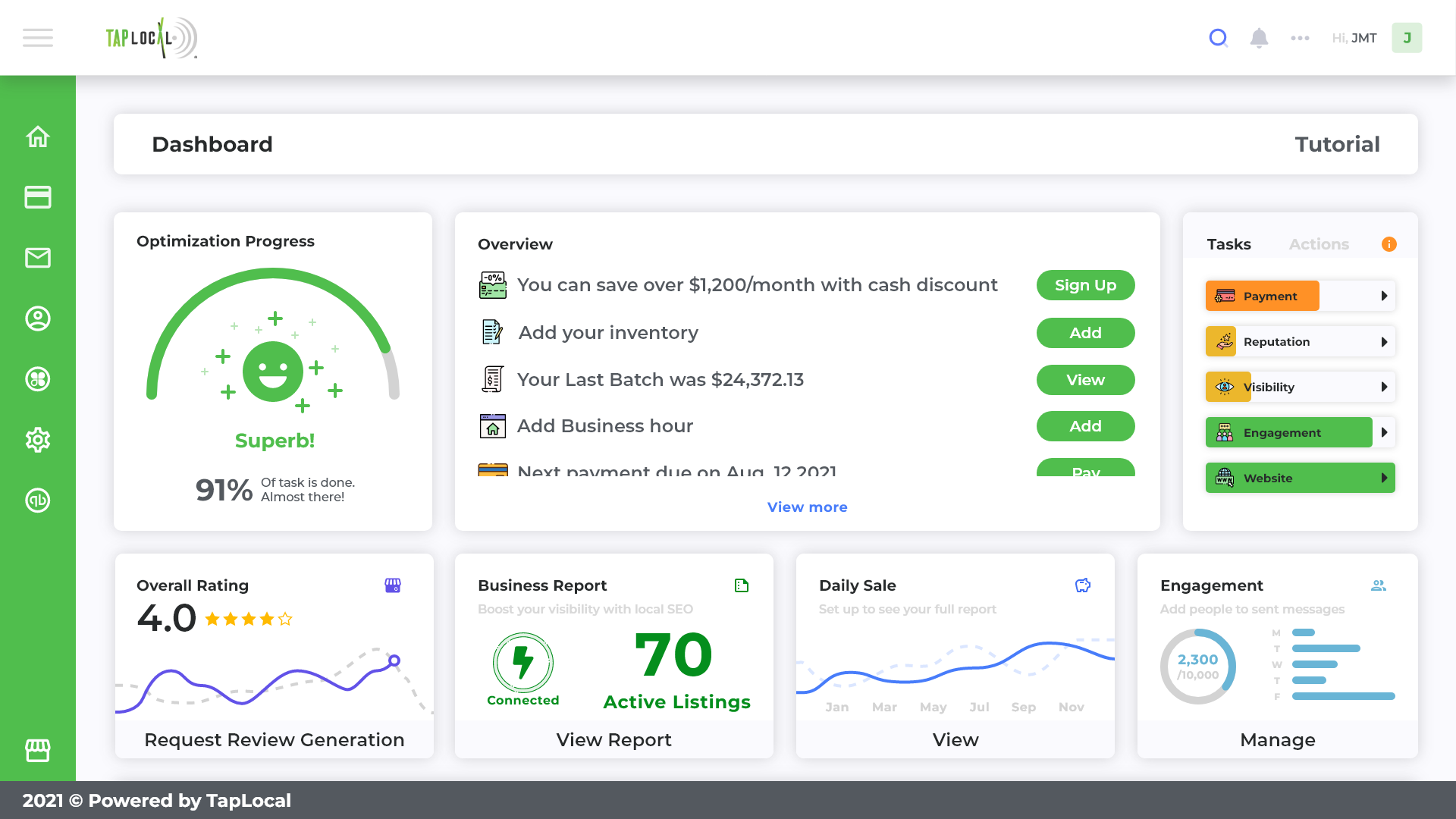Click View on the Daily Sale card
This screenshot has height=819, width=1456.
coord(955,739)
